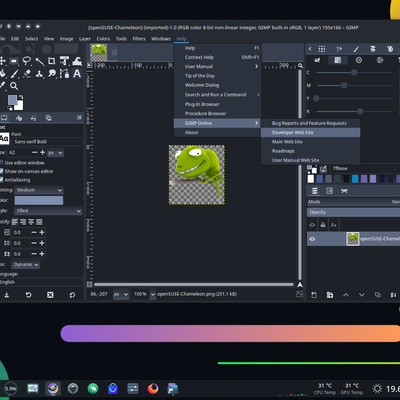Duplicate the layer in Layers panel

click(378, 295)
